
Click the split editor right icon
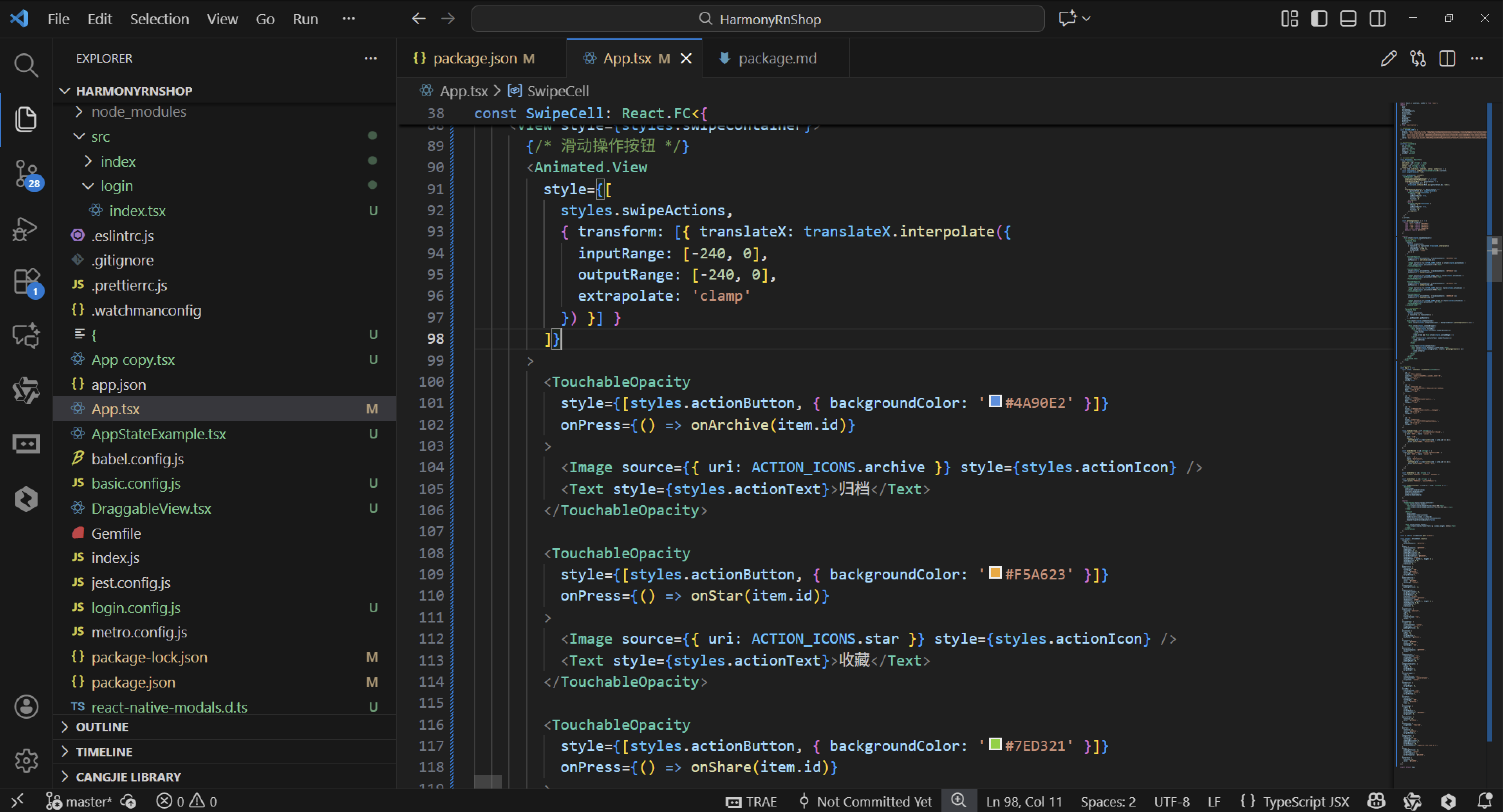click(x=1447, y=58)
